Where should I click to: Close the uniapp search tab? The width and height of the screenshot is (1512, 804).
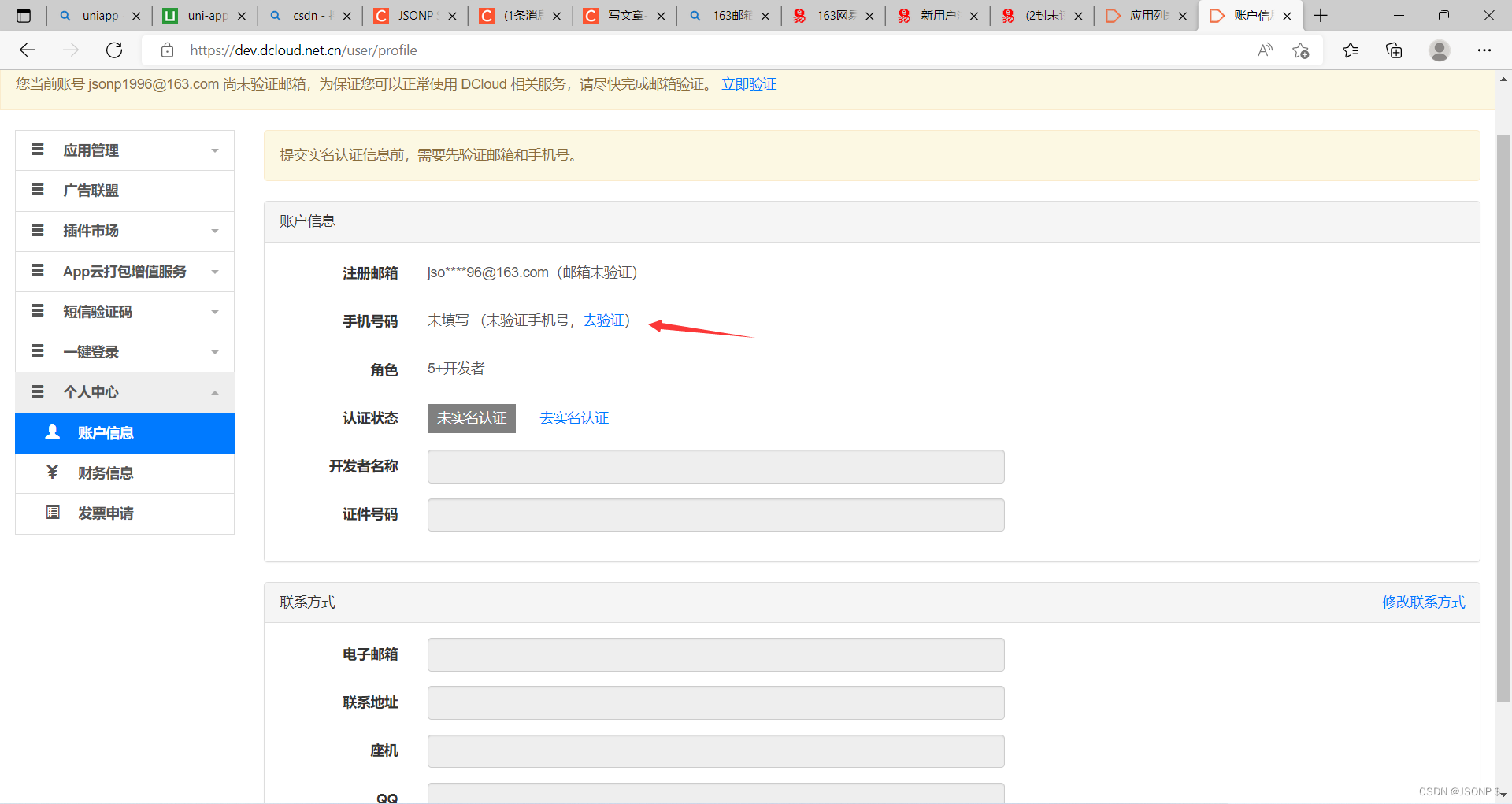click(x=136, y=16)
